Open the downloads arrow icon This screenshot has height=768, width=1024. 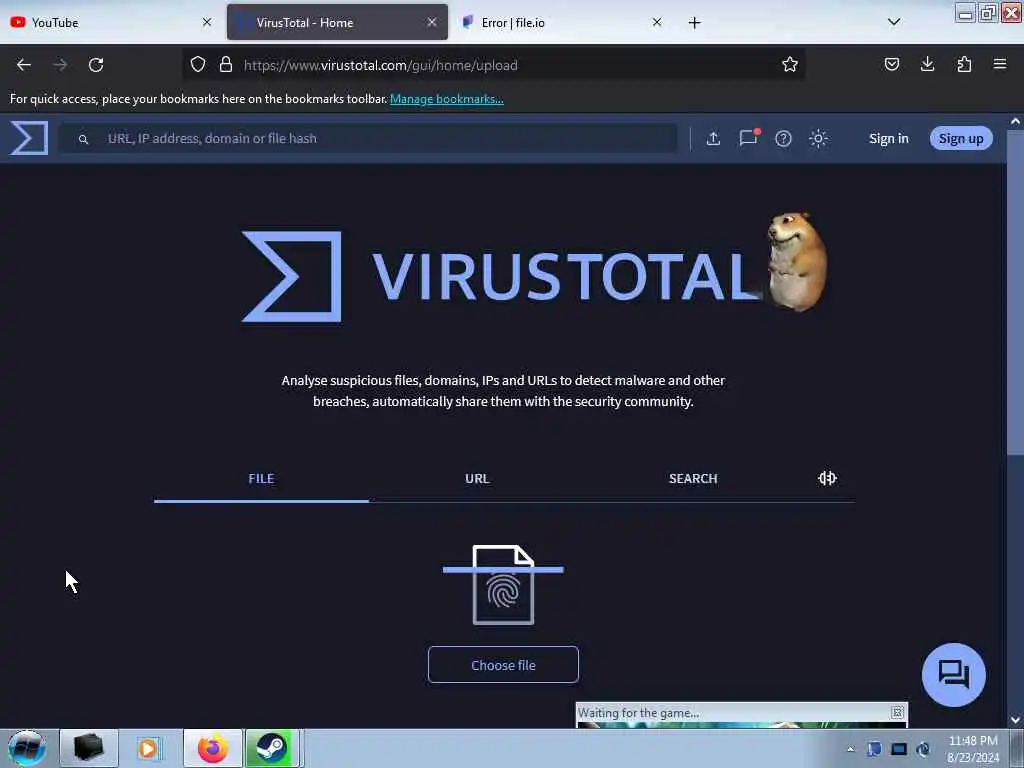[927, 64]
